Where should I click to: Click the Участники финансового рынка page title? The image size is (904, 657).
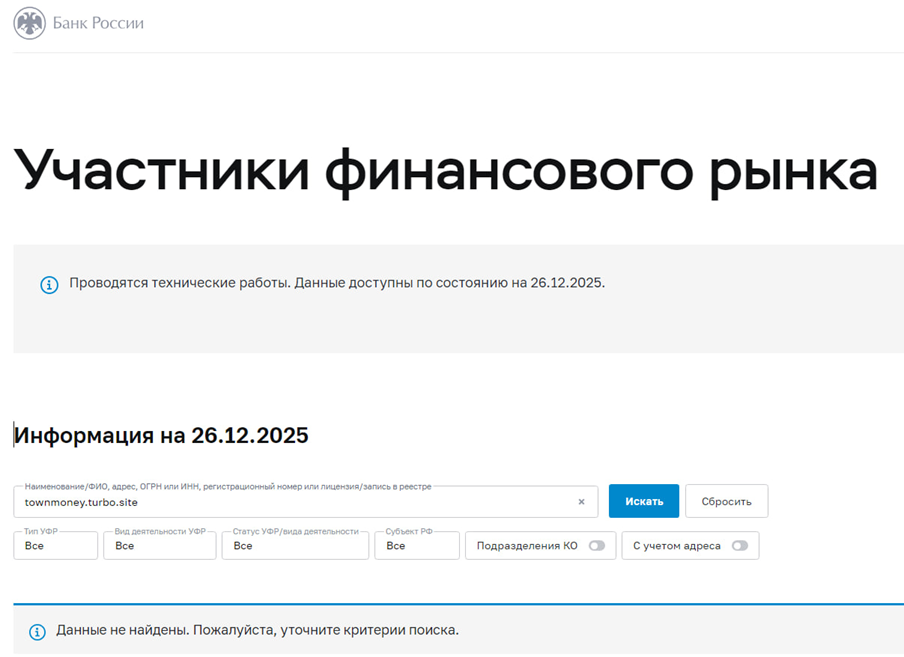(443, 170)
